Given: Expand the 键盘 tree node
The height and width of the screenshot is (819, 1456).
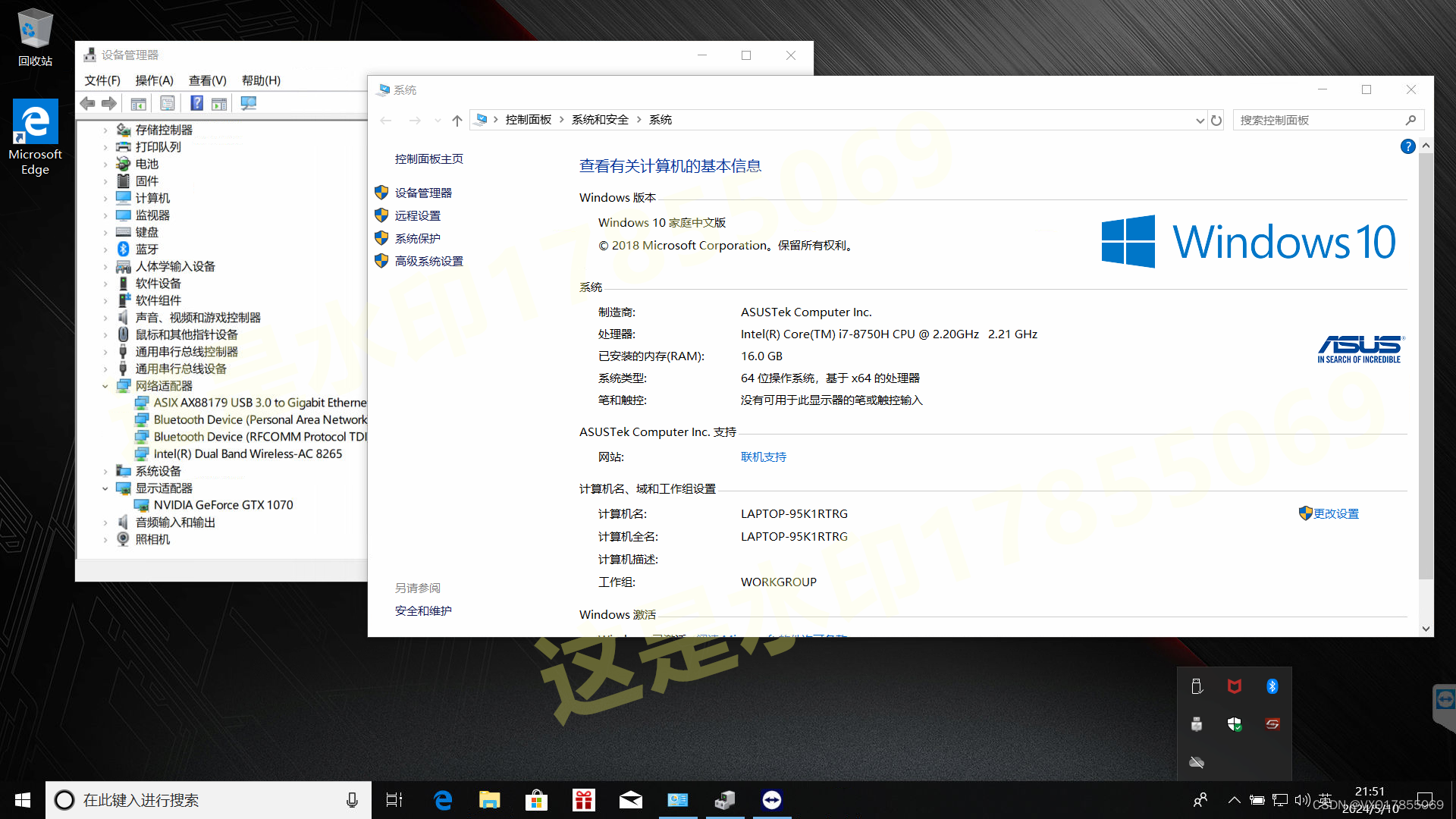Looking at the screenshot, I should pyautogui.click(x=105, y=233).
